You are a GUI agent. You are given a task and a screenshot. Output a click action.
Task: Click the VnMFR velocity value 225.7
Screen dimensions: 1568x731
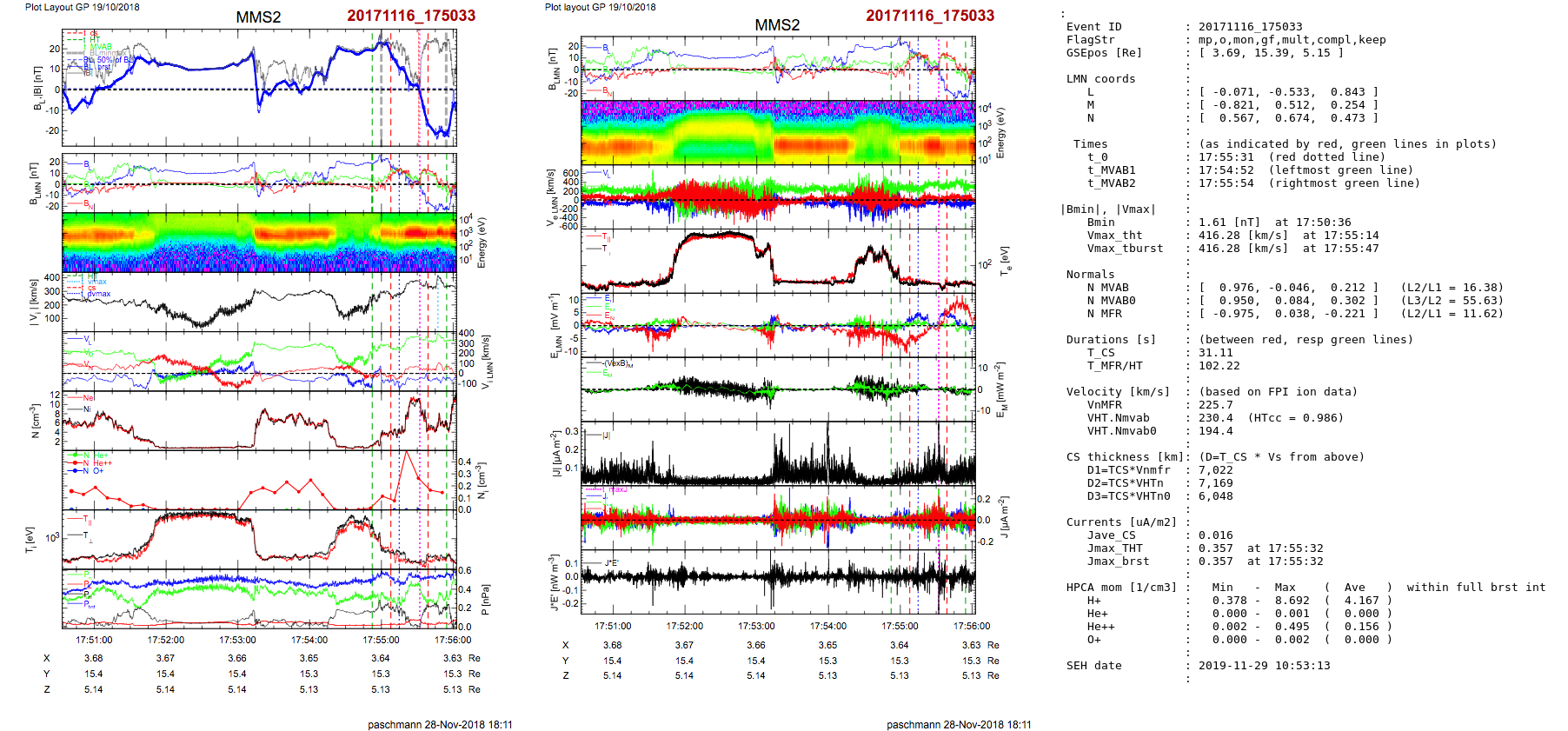coord(1216,405)
